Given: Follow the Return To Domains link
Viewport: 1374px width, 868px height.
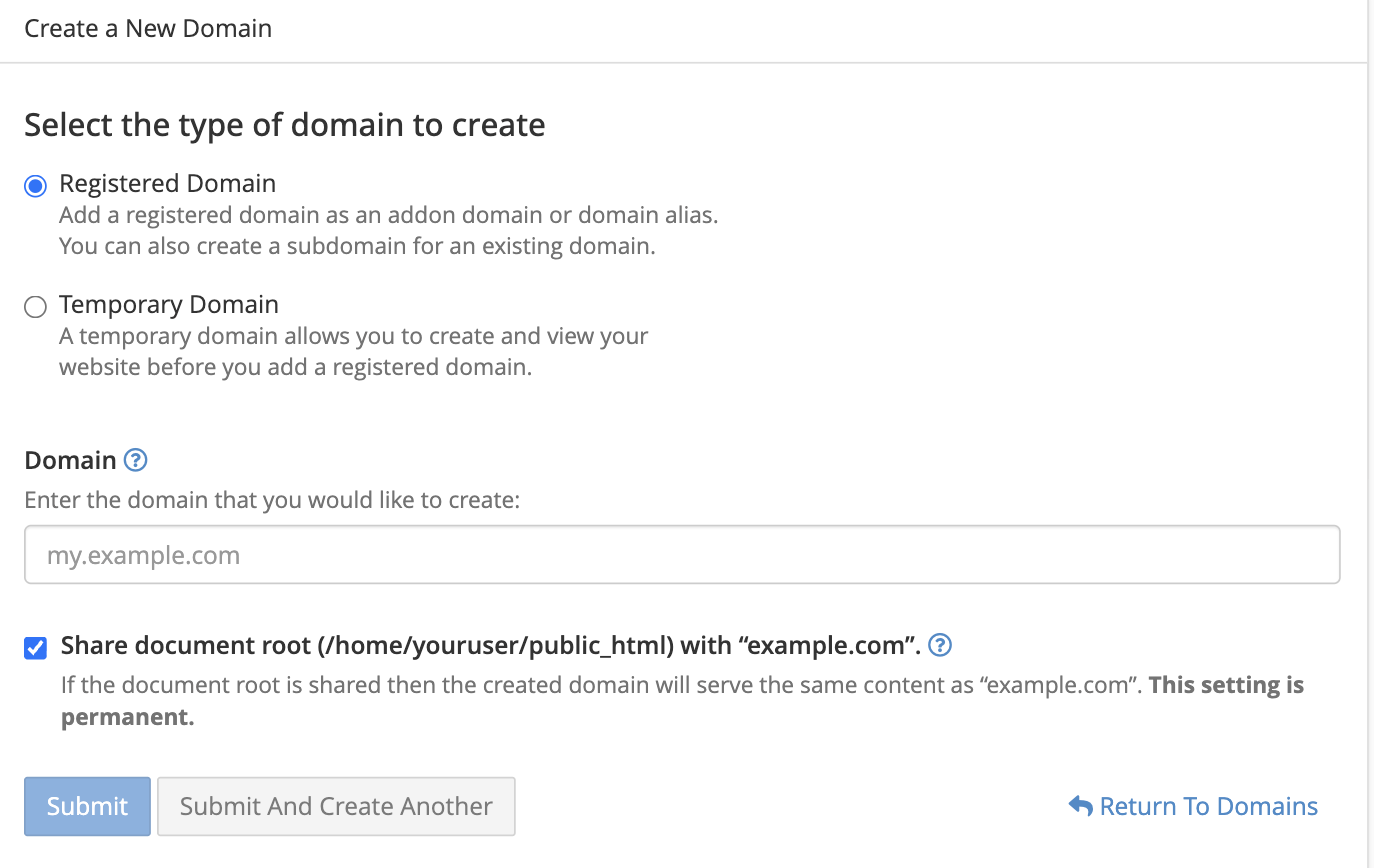Looking at the screenshot, I should point(1193,806).
